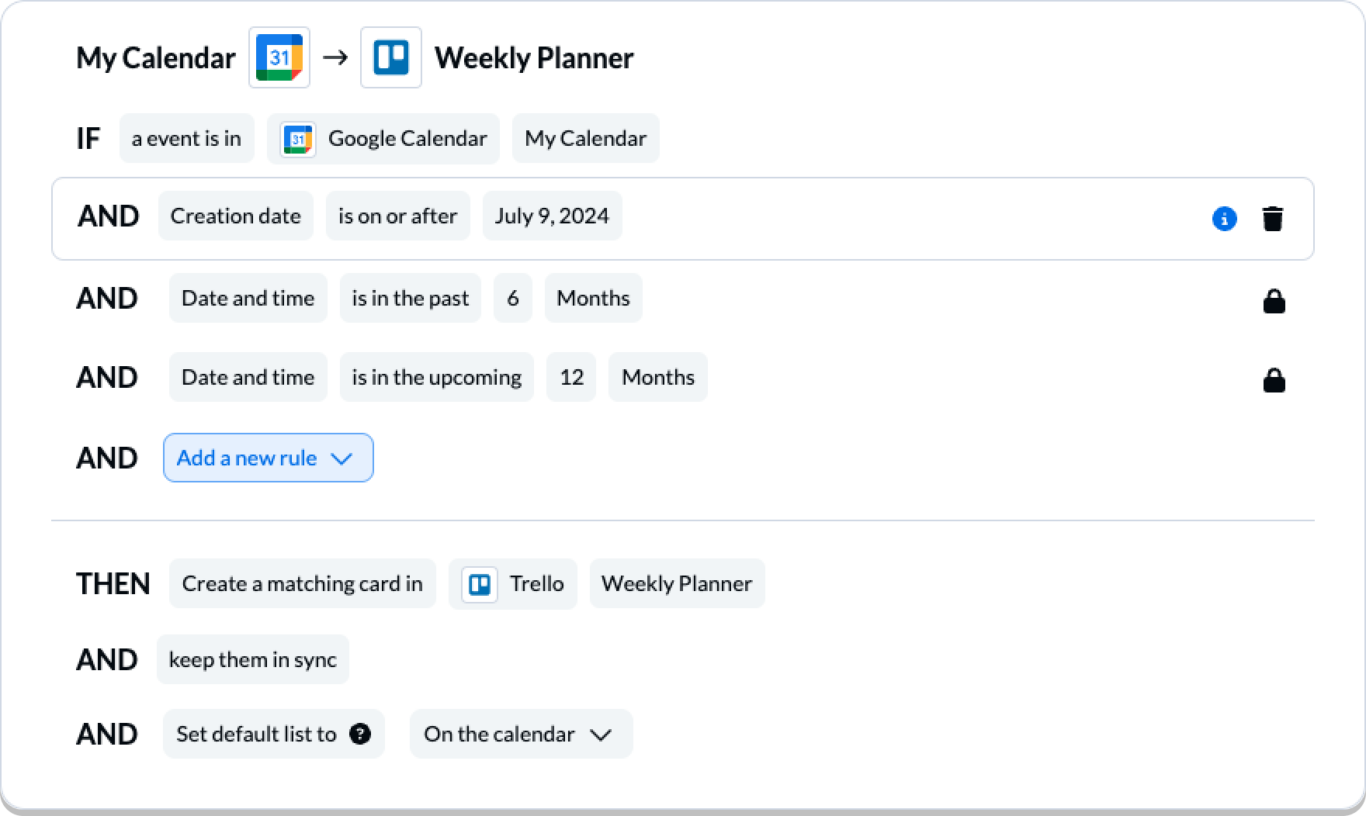The width and height of the screenshot is (1366, 816).
Task: Delete the Creation date rule with trash icon
Action: pos(1272,219)
